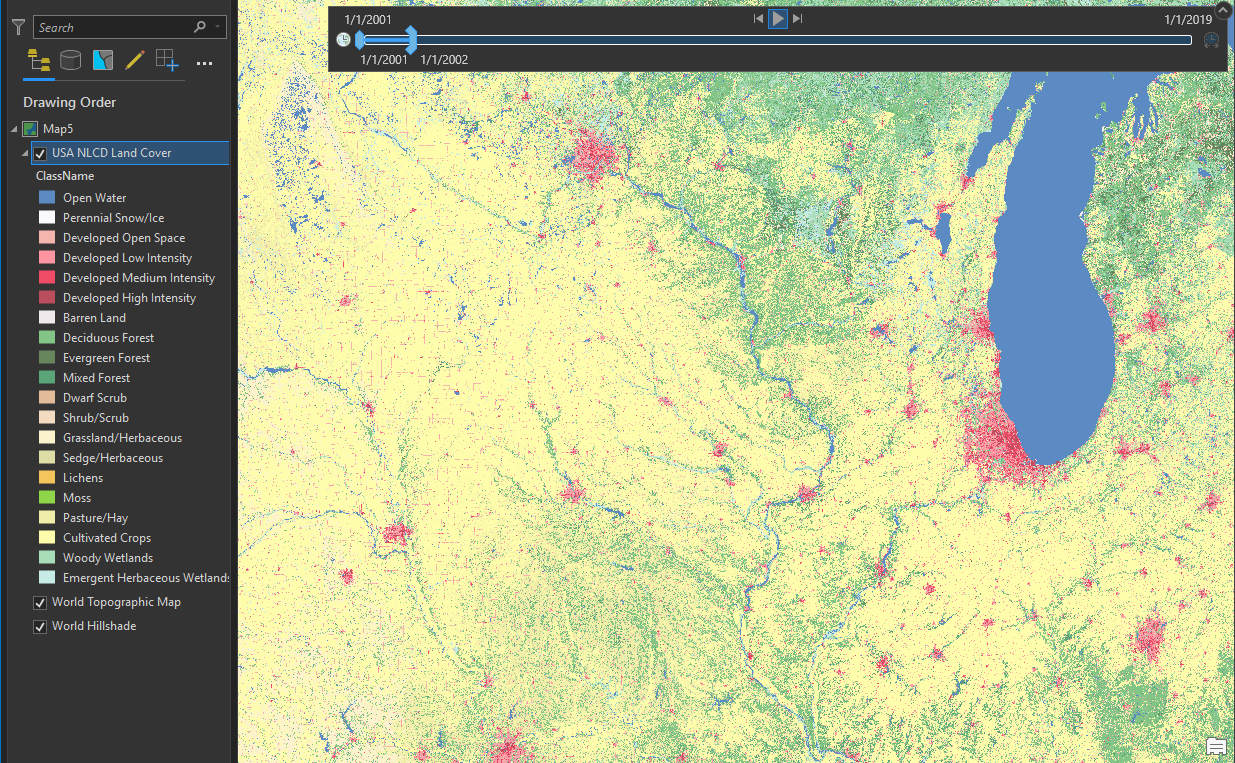Viewport: 1235px width, 763px height.
Task: Collapse the USA NLCD Land Cover legend
Action: [x=24, y=153]
